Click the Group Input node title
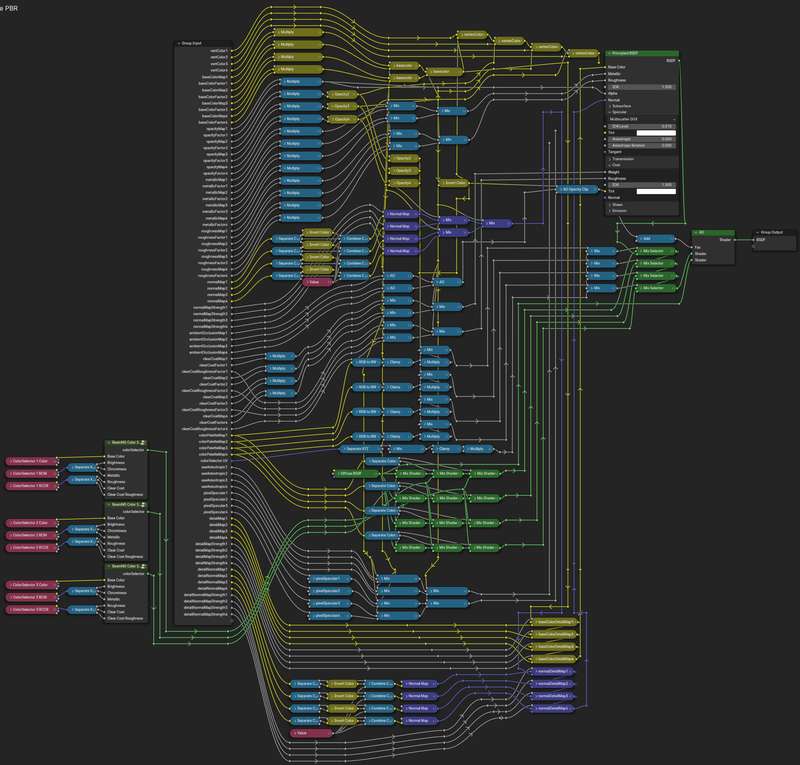Viewport: 800px width, 765px height. pyautogui.click(x=191, y=43)
